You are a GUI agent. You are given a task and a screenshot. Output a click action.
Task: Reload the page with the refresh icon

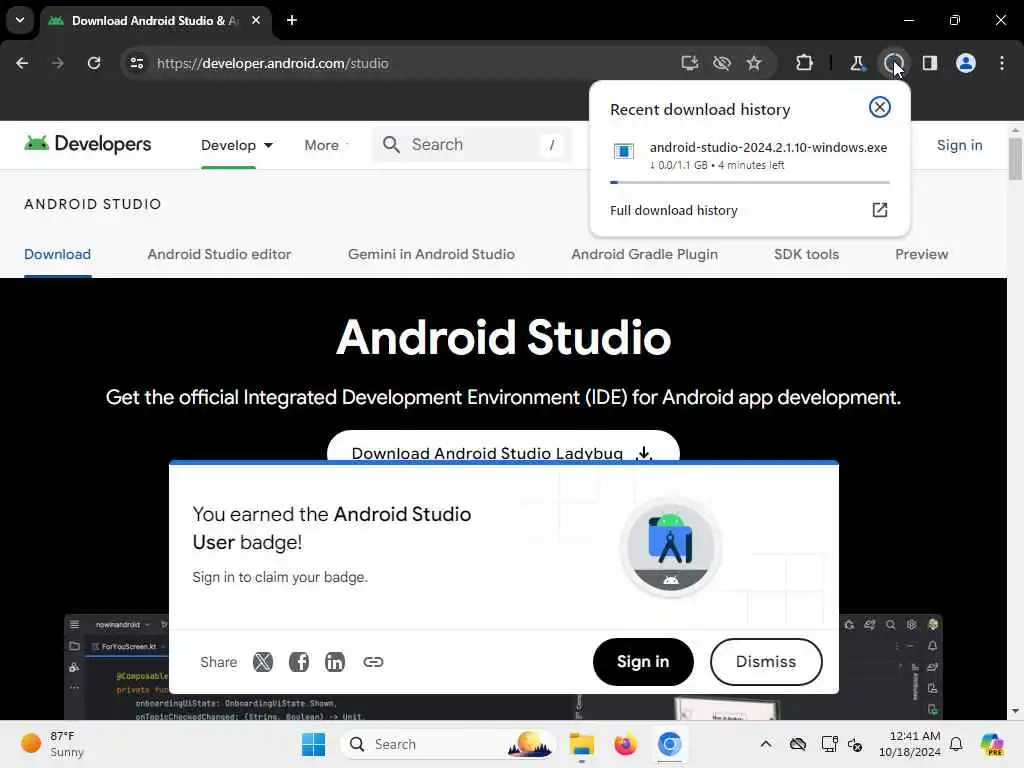(94, 63)
